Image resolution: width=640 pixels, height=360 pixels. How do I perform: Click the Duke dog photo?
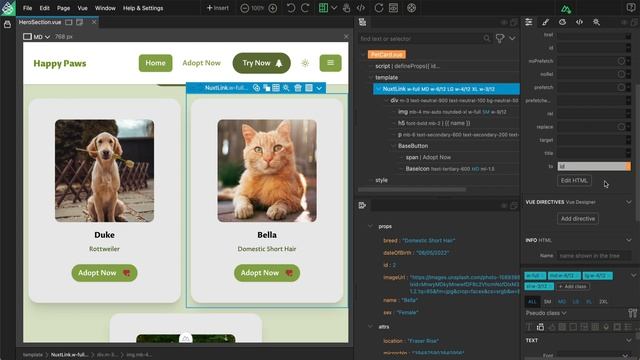[104, 171]
